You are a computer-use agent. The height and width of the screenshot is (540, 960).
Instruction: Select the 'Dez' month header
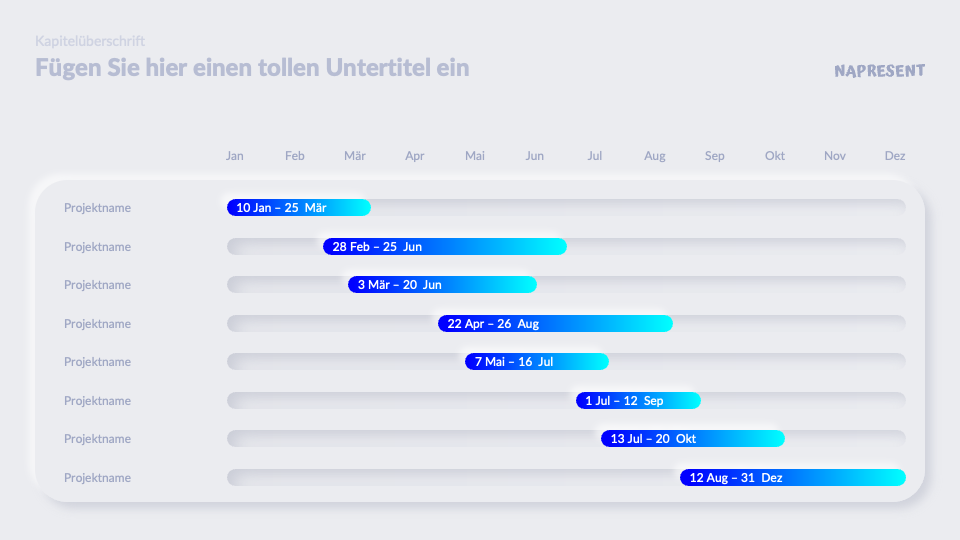pyautogui.click(x=895, y=156)
